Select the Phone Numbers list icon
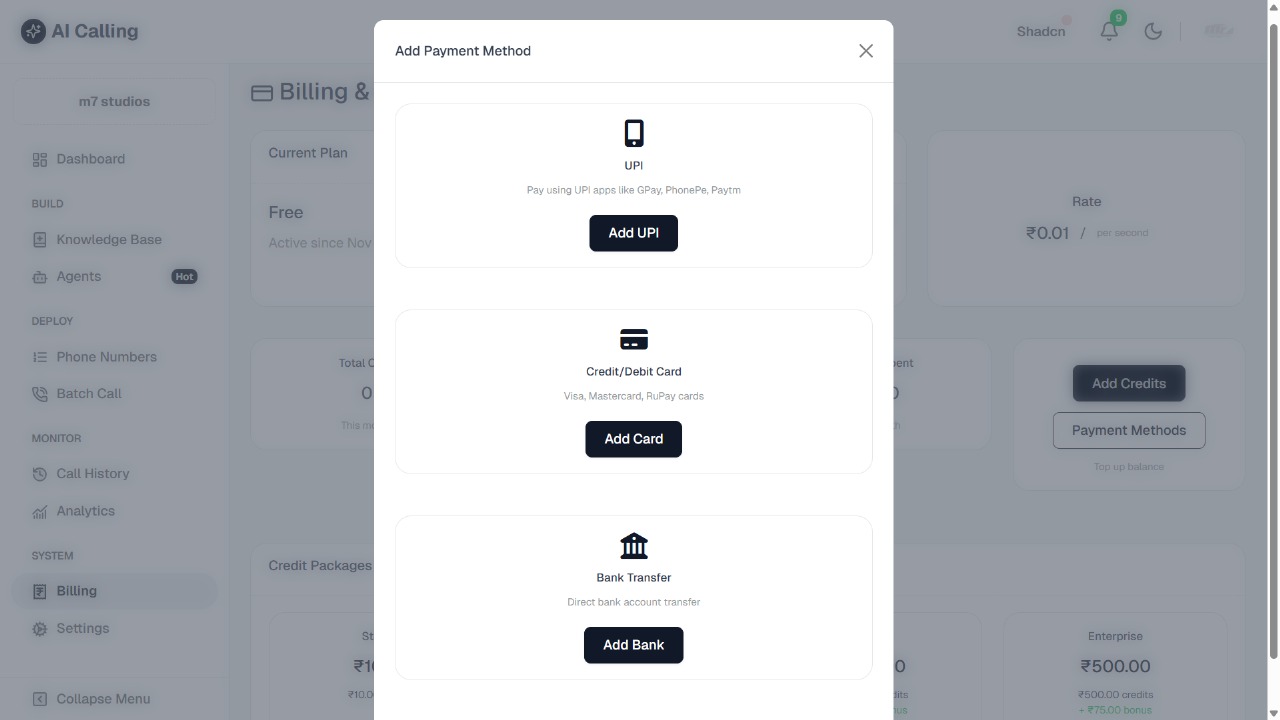This screenshot has height=720, width=1280. pos(39,356)
